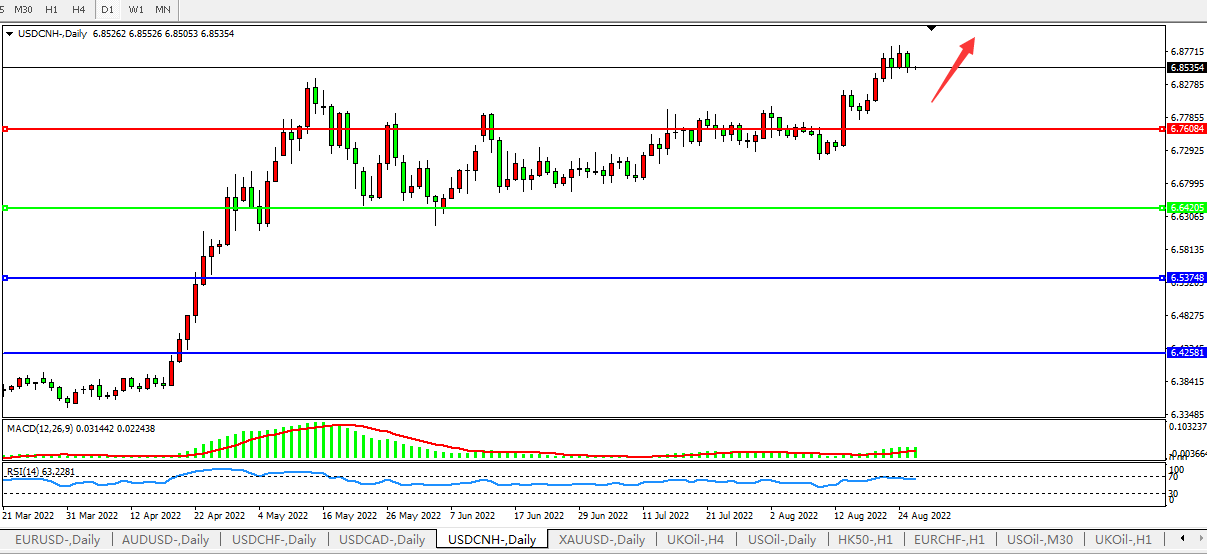Toggle the M30 timeframe button
Viewport: 1207px width, 554px height.
point(23,9)
